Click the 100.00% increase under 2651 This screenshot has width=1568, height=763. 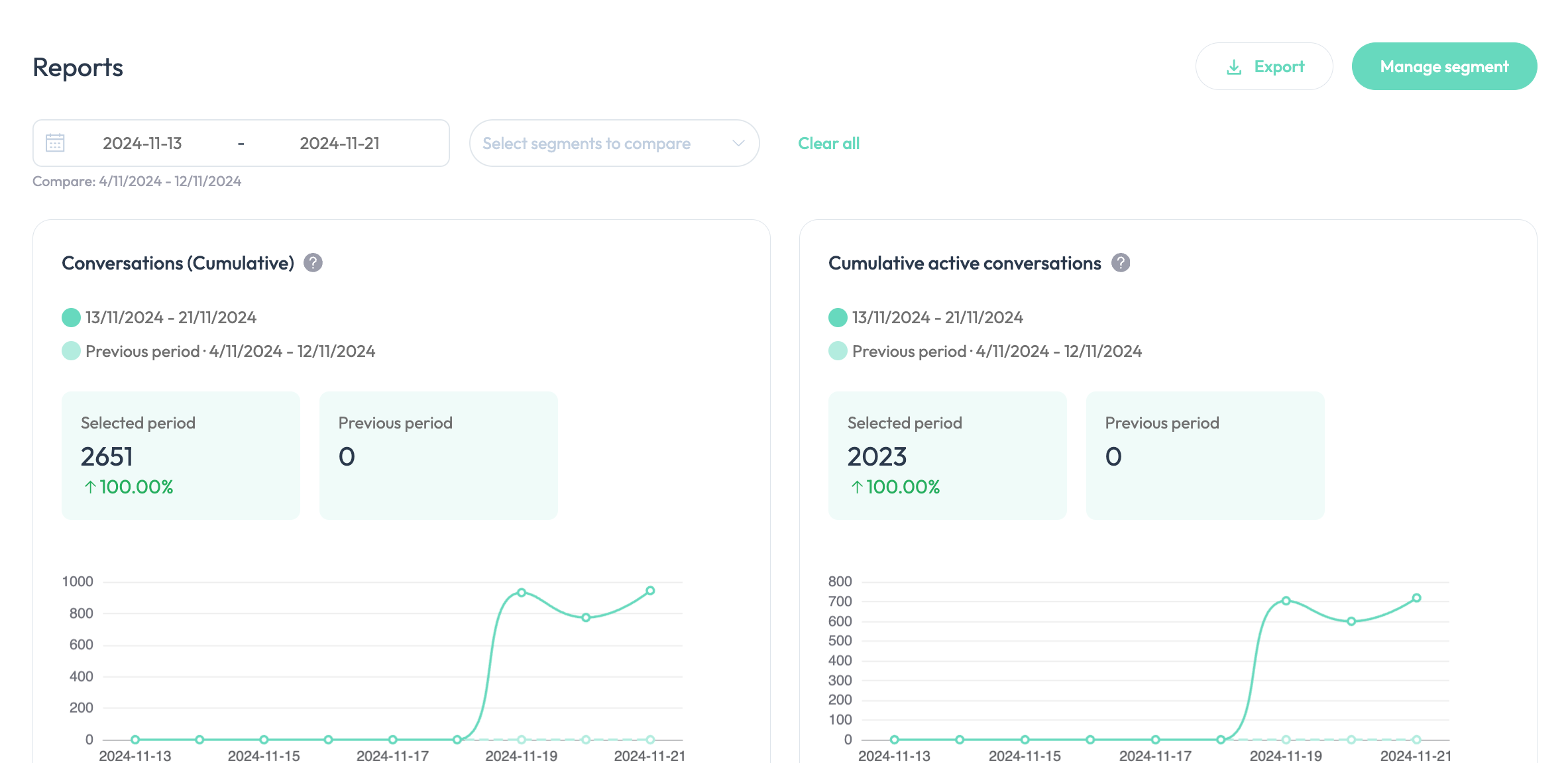click(129, 487)
